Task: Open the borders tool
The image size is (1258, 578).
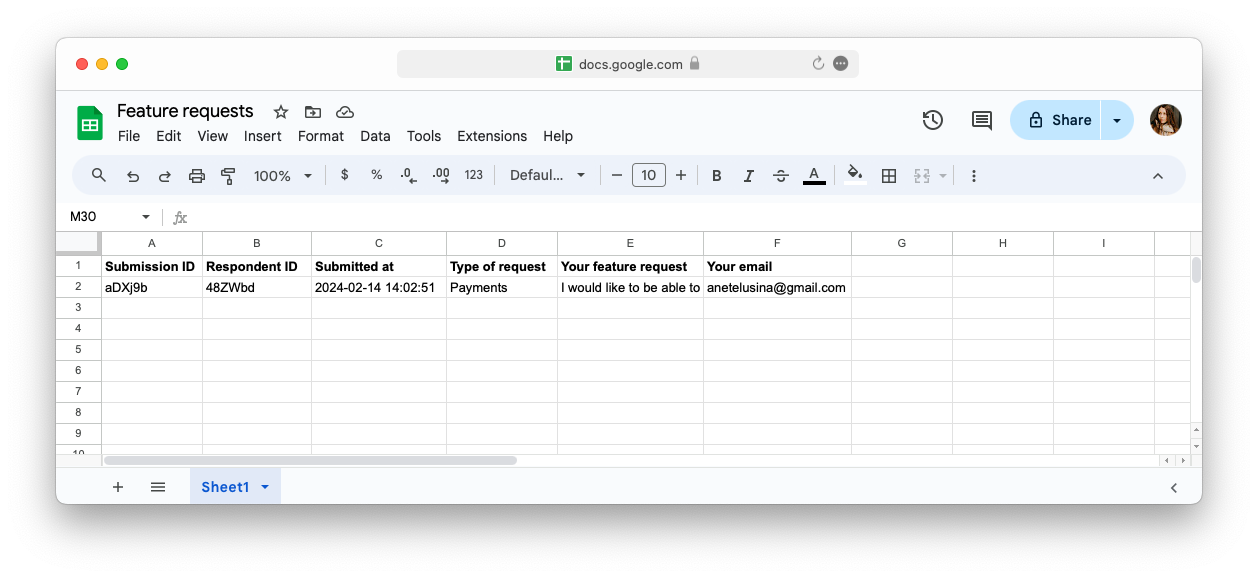Action: [889, 176]
